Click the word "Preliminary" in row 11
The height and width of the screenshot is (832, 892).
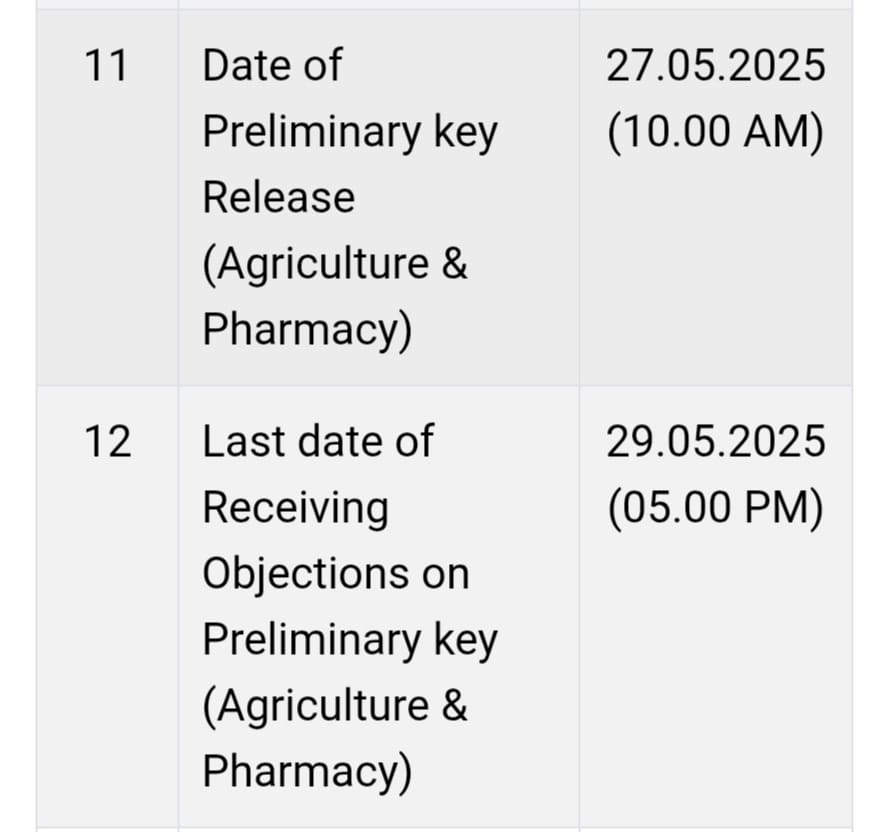point(311,132)
